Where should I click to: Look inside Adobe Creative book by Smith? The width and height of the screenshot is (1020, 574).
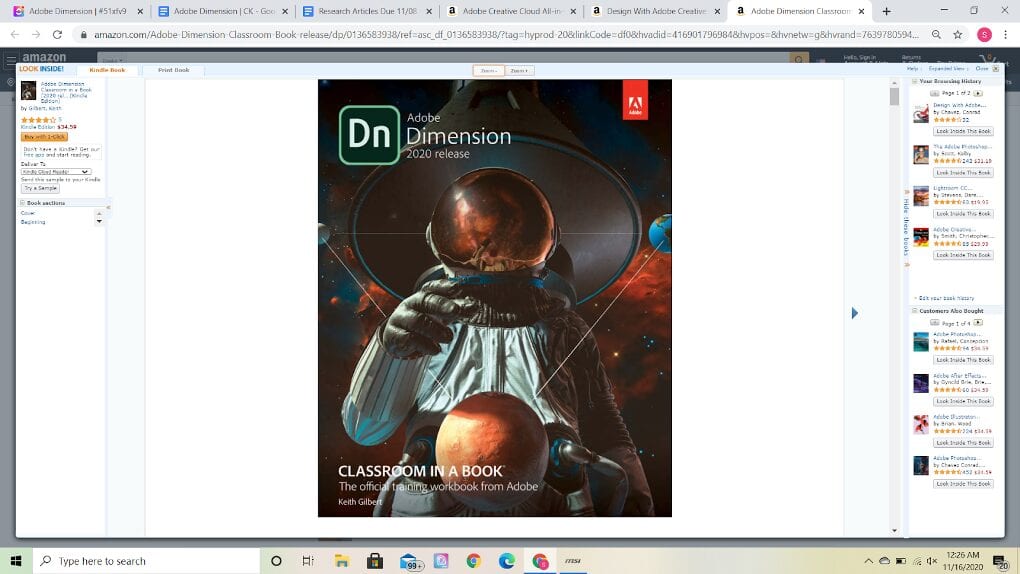pos(963,255)
